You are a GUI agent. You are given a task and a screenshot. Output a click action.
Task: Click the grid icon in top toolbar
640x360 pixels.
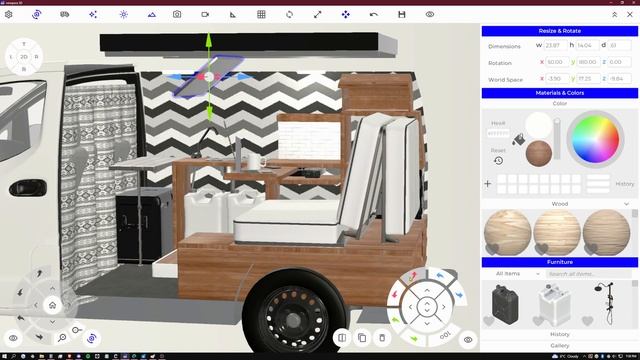261,14
